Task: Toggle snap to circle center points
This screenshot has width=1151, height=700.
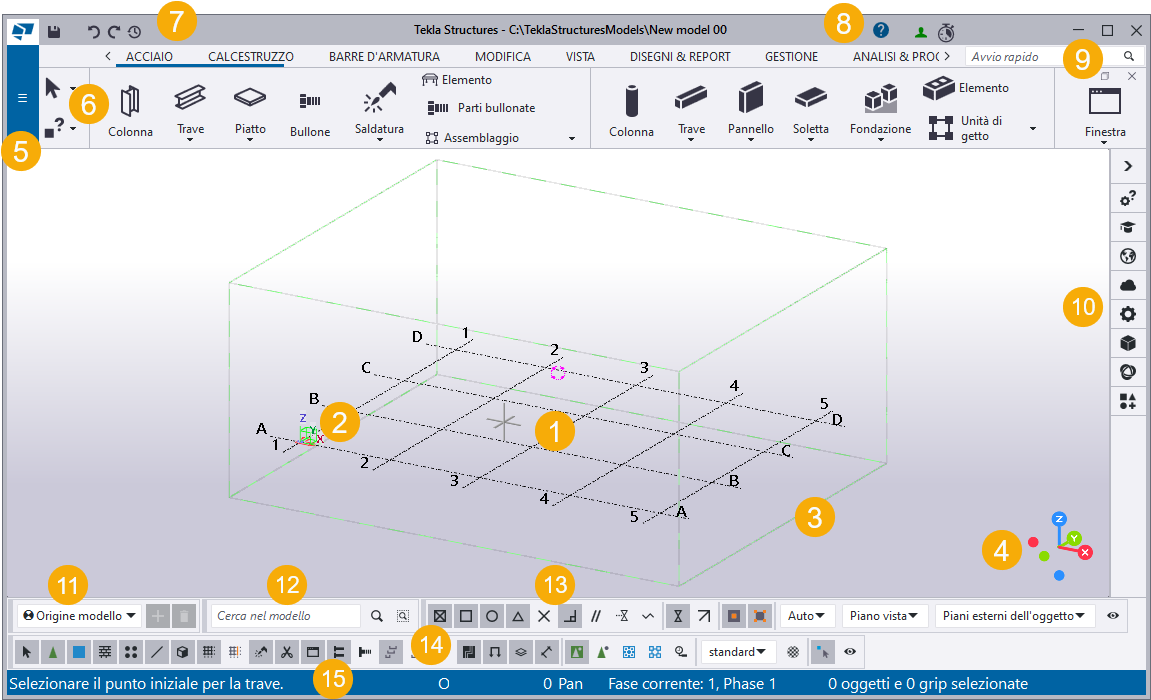Action: pos(492,616)
